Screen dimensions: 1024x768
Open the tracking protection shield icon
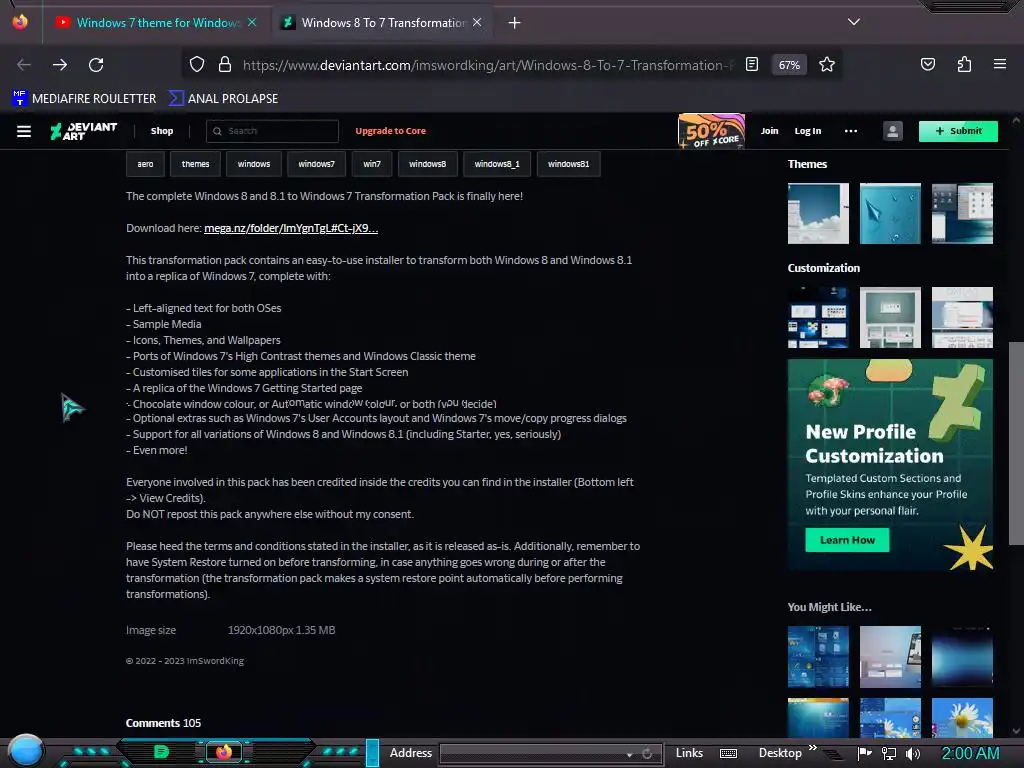tap(197, 64)
